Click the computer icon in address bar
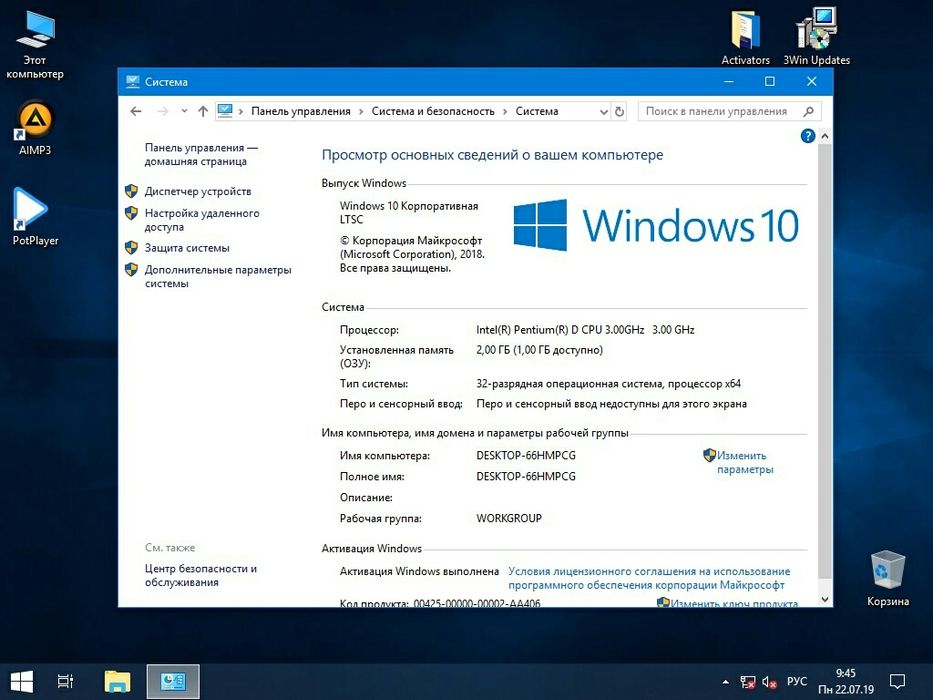933x700 pixels. [225, 111]
